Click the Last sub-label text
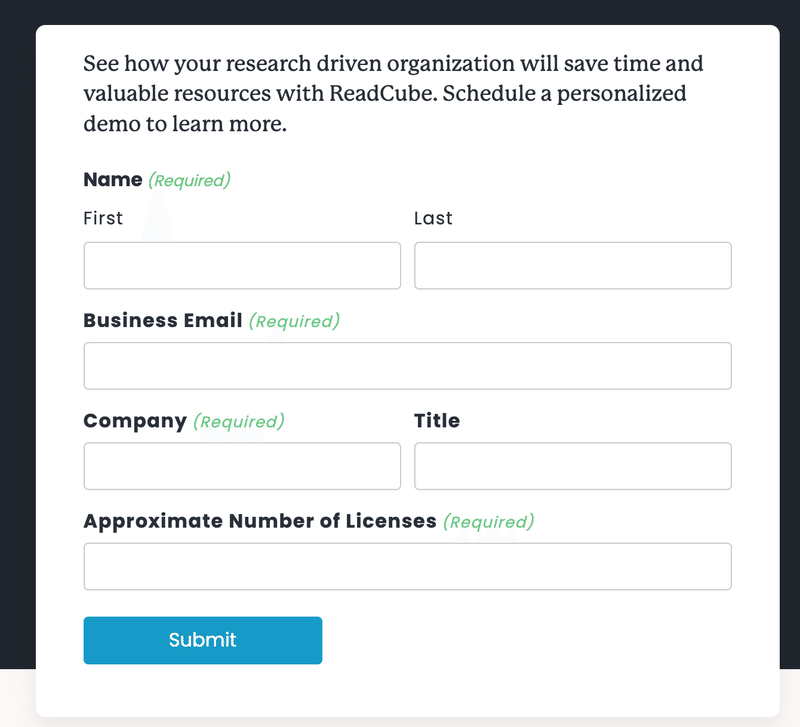800x727 pixels. pos(433,218)
